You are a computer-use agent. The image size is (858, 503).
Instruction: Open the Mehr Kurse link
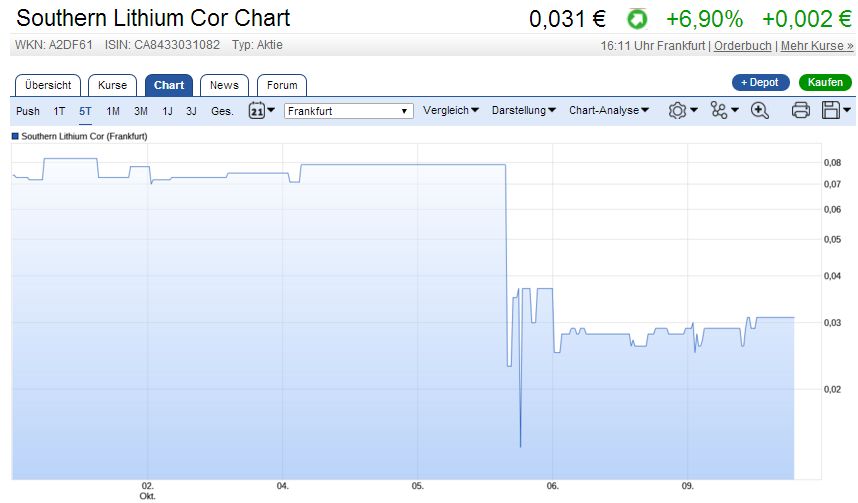pos(817,46)
